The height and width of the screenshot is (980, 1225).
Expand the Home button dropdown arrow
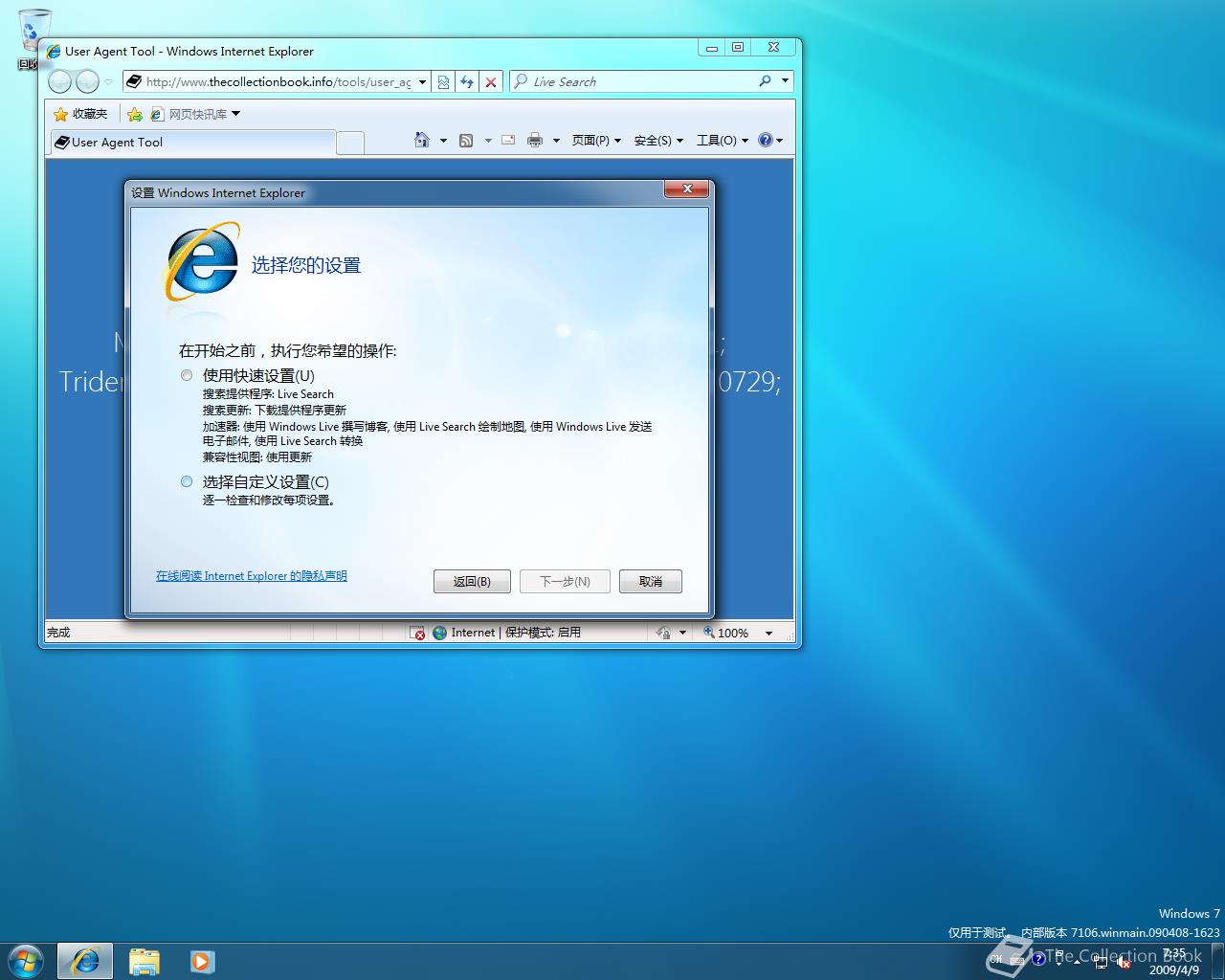[443, 141]
